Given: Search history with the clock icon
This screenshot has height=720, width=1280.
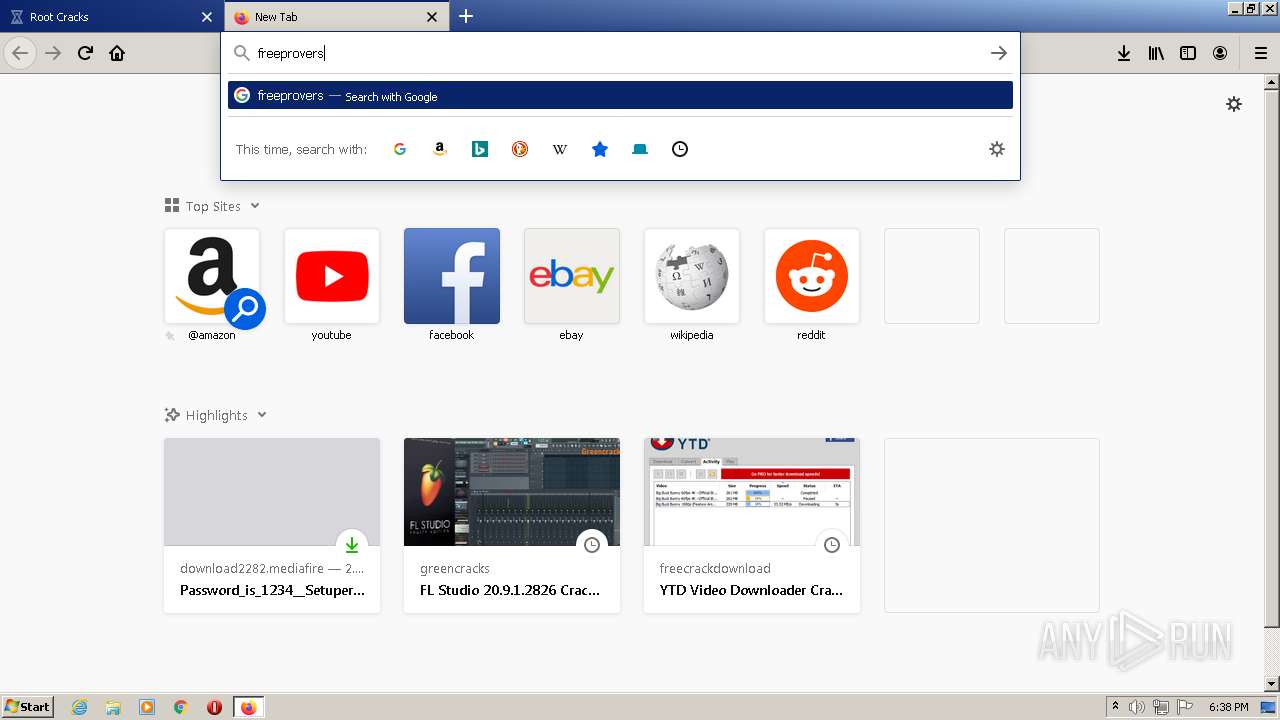Looking at the screenshot, I should pos(680,149).
